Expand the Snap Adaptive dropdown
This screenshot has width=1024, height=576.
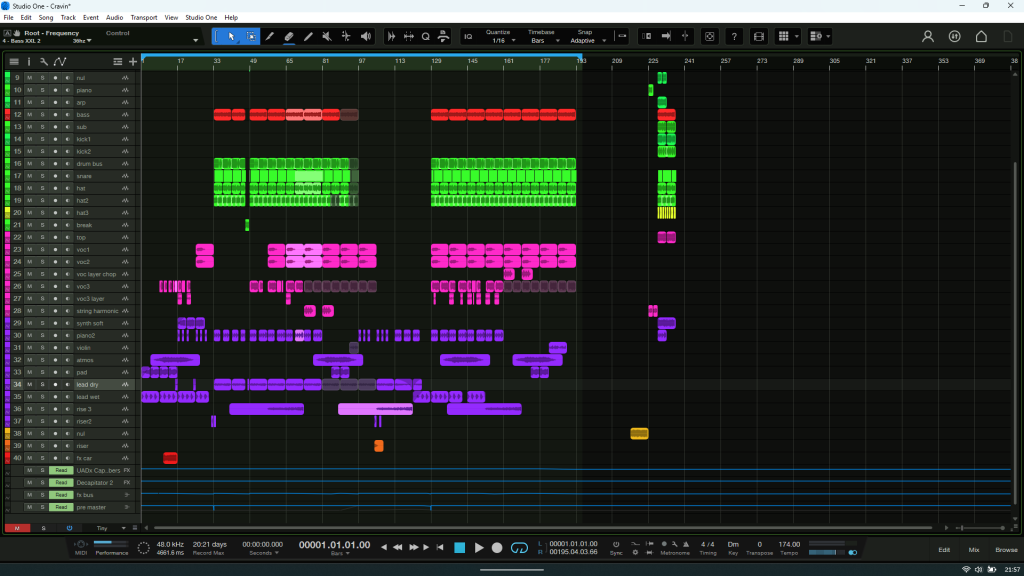pyautogui.click(x=585, y=41)
